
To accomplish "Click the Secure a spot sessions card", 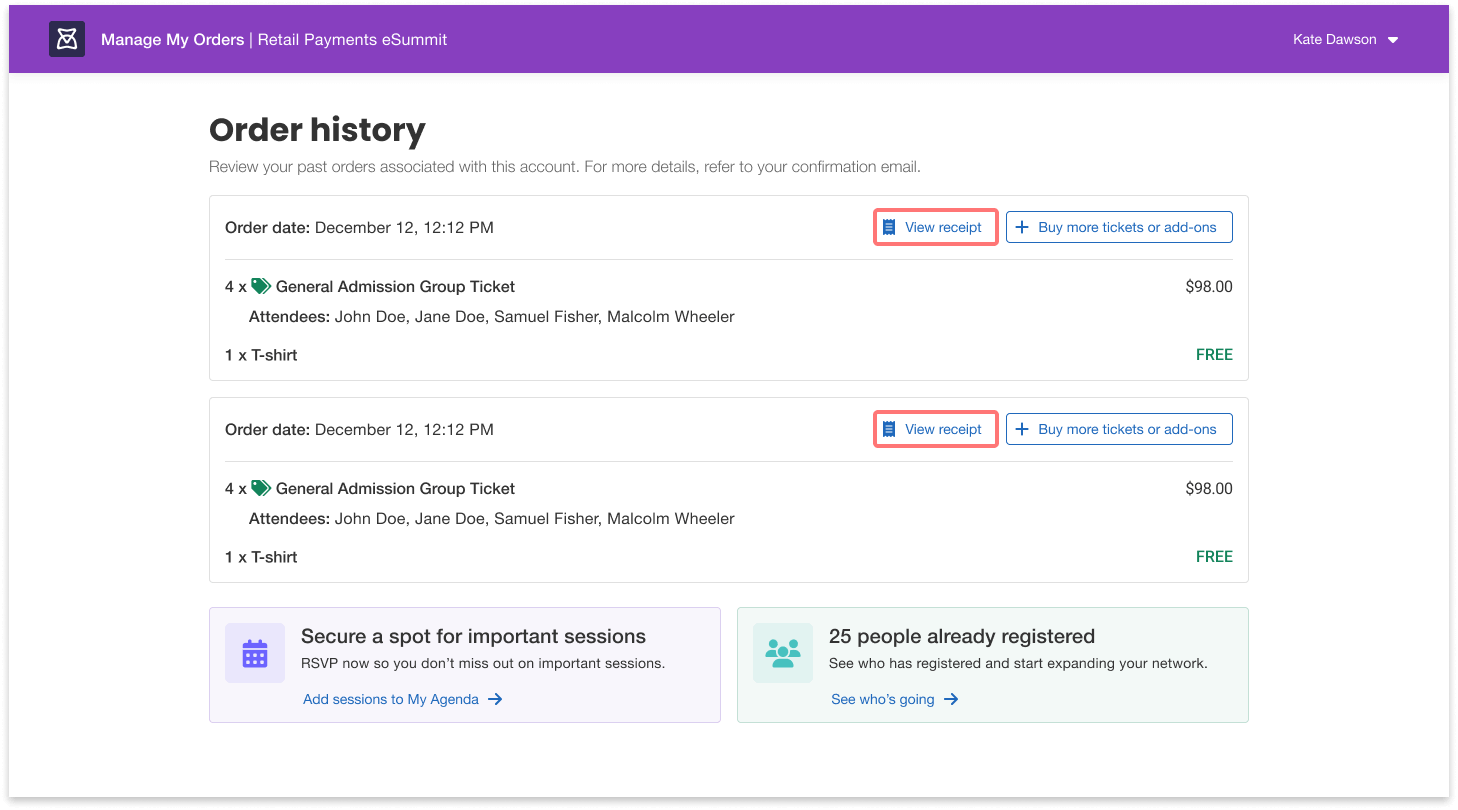I will [x=473, y=637].
